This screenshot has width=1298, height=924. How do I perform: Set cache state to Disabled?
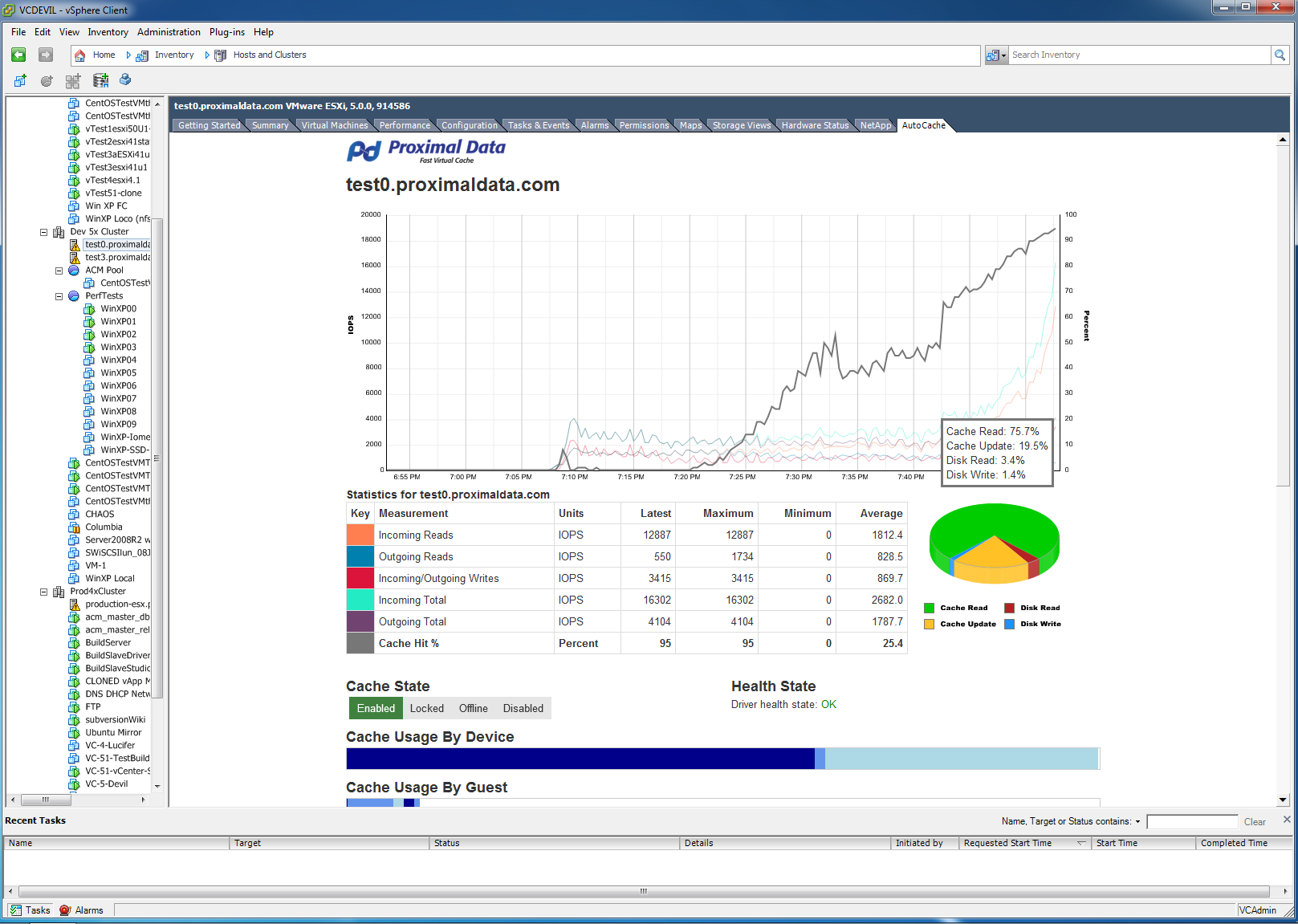coord(523,708)
